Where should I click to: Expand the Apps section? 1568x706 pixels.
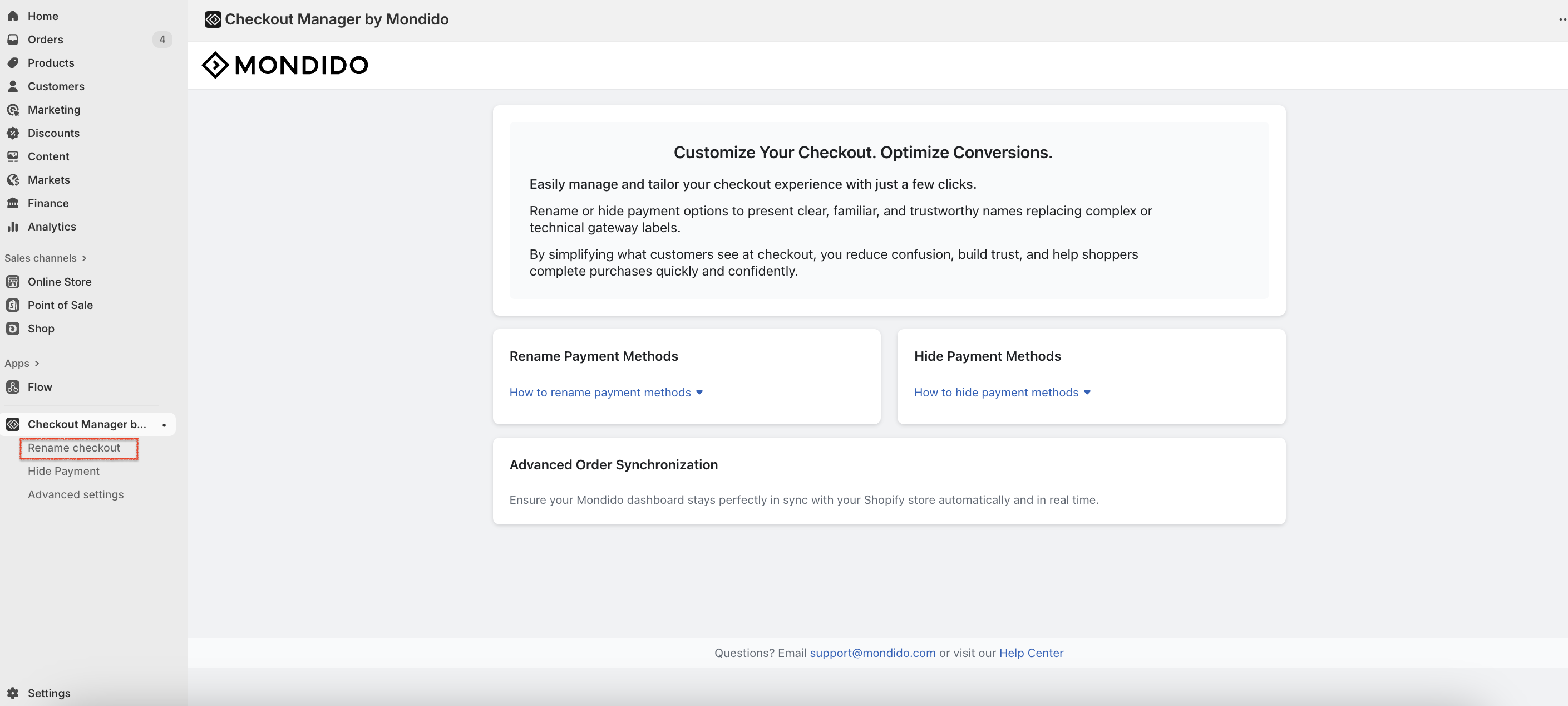coord(22,363)
